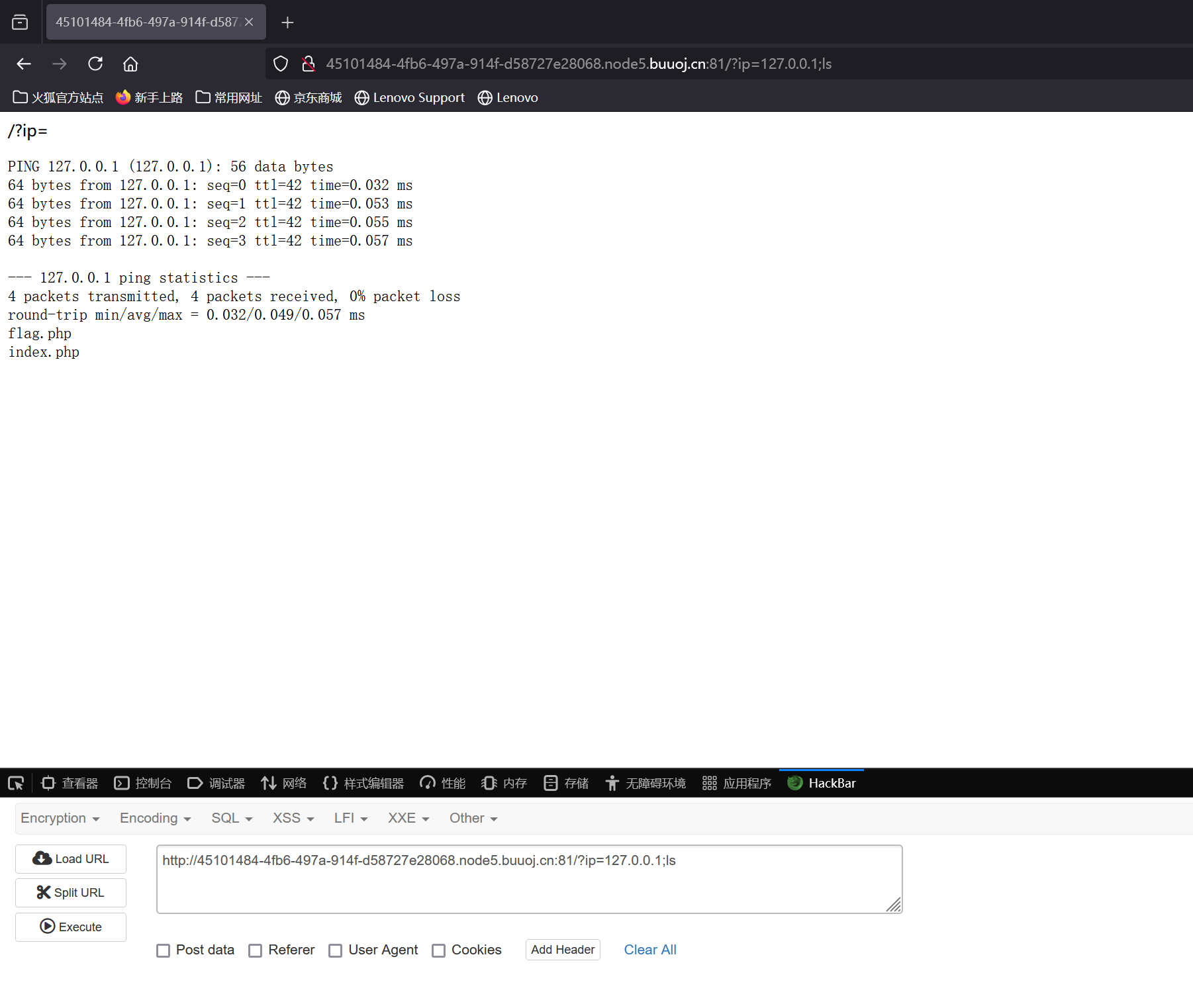Click the insecure connection padlock icon
Screen dimensions: 1193x1008
[308, 64]
